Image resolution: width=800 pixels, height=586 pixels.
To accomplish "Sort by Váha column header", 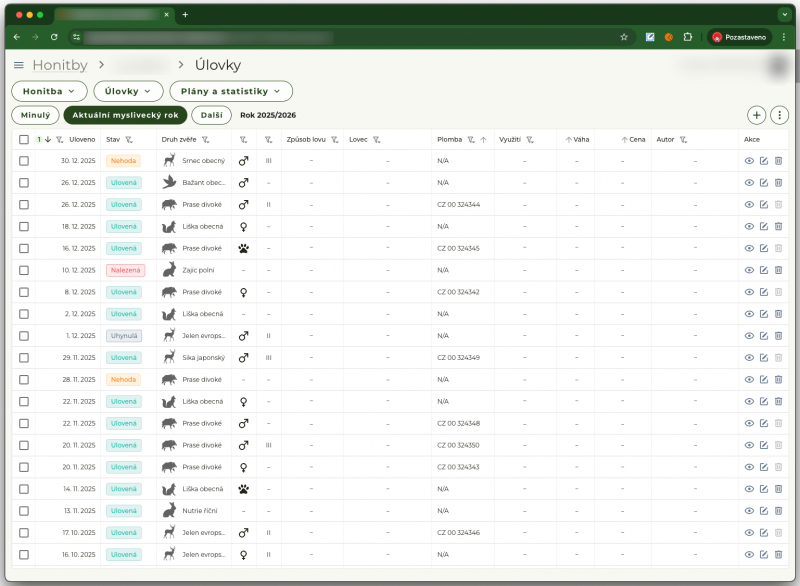I will [577, 140].
